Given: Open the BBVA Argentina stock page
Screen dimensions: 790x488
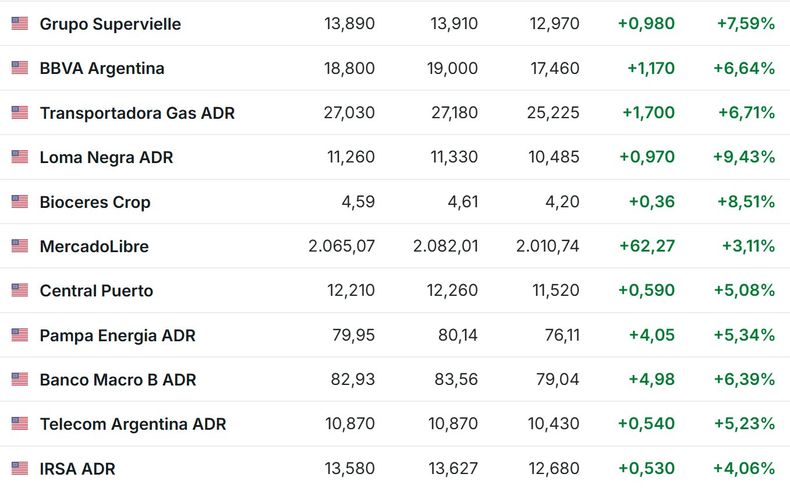Looking at the screenshot, I should [102, 68].
